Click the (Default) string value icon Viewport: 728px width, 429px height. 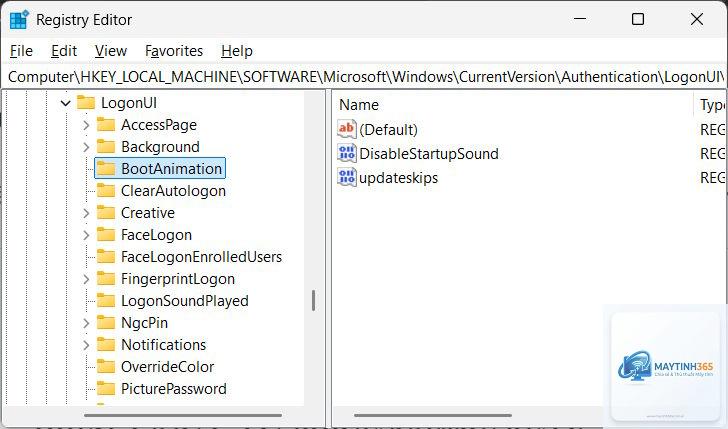[x=347, y=129]
